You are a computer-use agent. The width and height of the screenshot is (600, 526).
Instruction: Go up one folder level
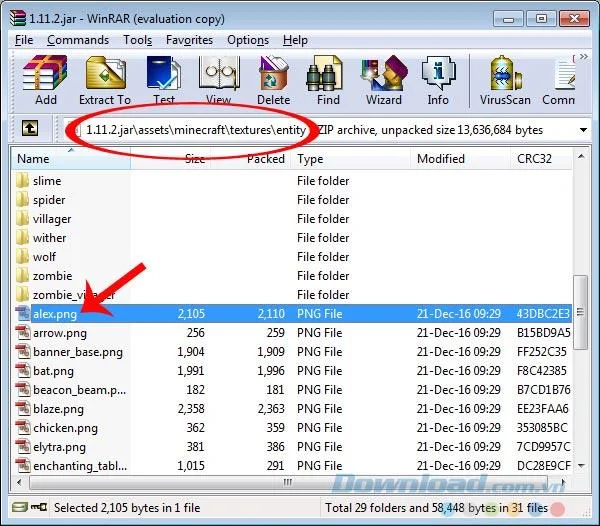[29, 128]
